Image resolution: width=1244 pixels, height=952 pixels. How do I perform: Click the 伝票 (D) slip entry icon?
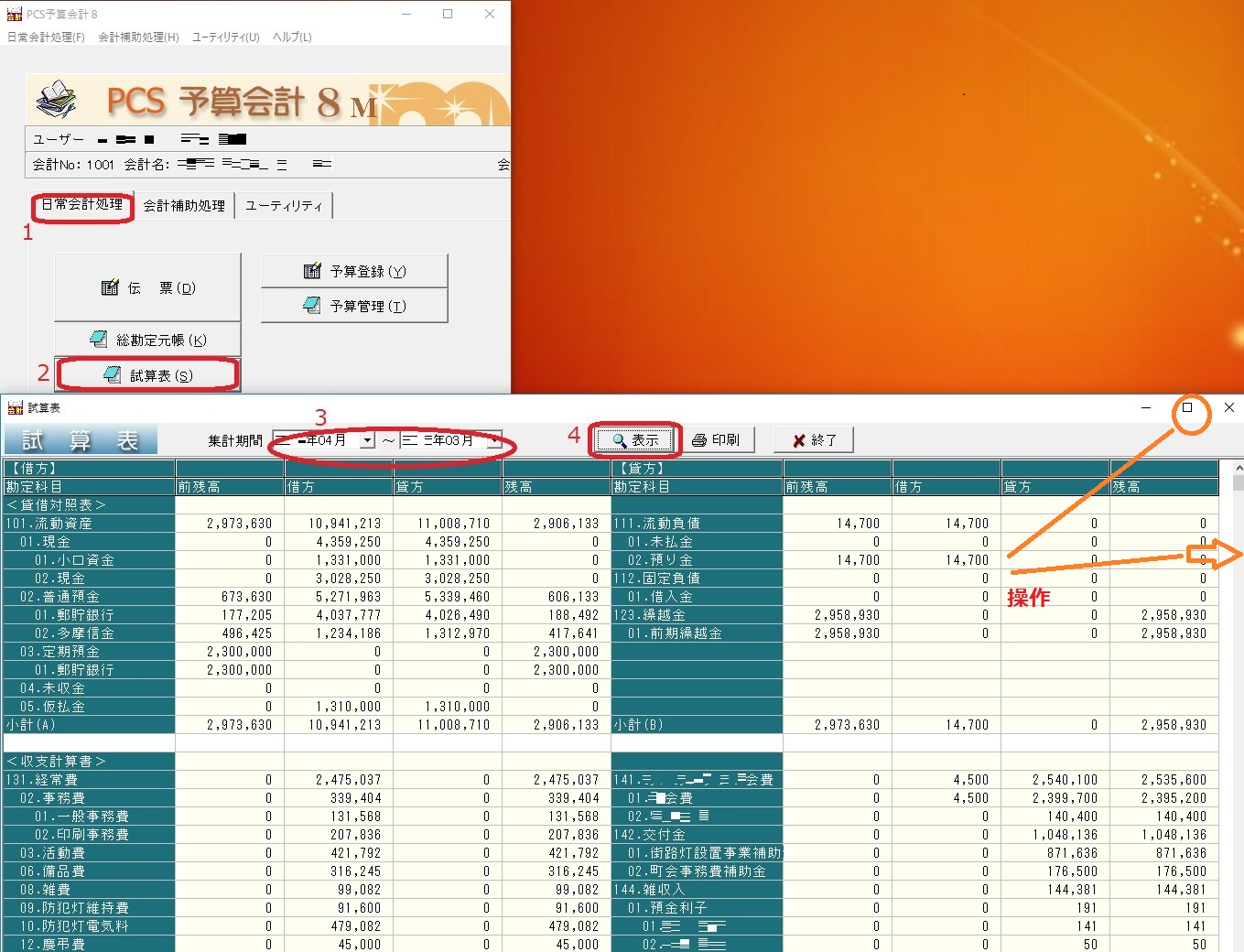111,287
